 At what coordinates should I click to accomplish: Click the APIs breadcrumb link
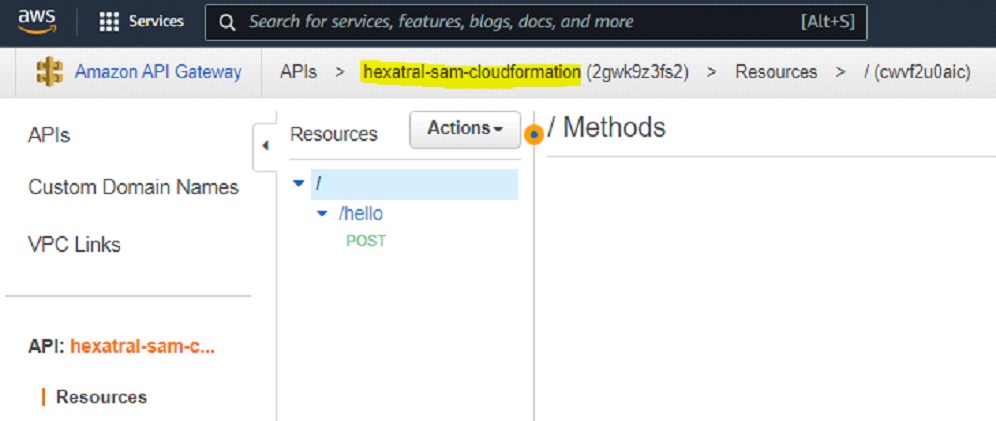tap(299, 72)
